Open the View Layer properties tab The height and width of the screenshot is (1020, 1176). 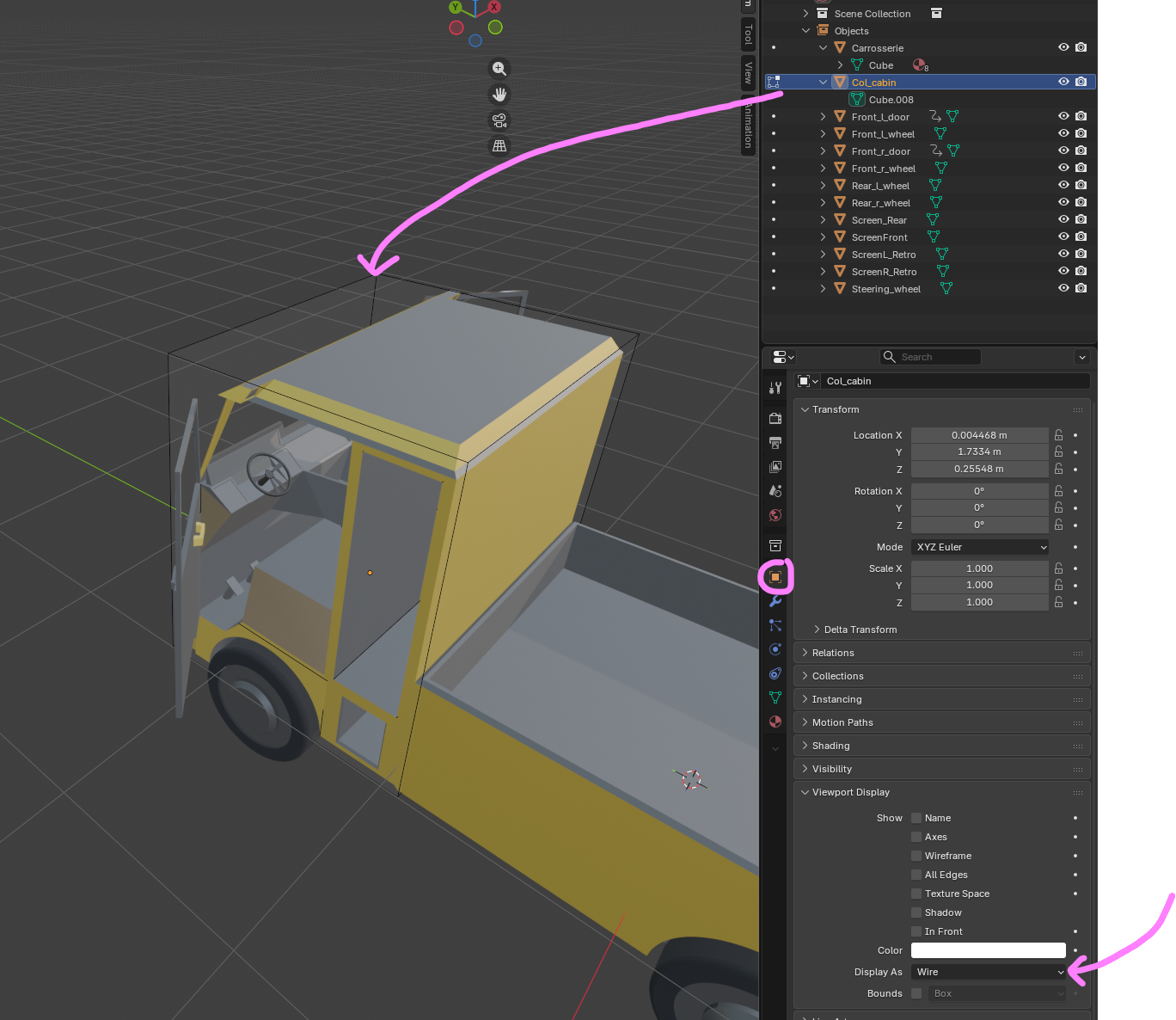(775, 467)
